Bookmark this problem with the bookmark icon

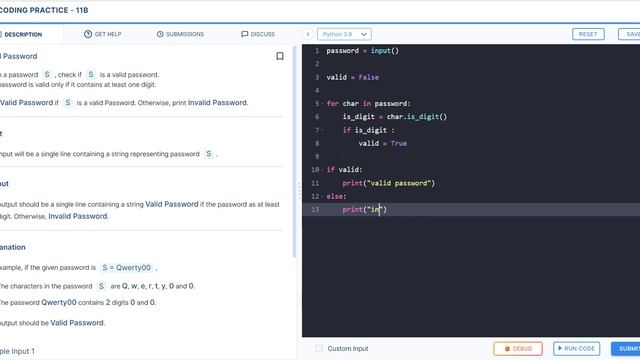point(280,56)
